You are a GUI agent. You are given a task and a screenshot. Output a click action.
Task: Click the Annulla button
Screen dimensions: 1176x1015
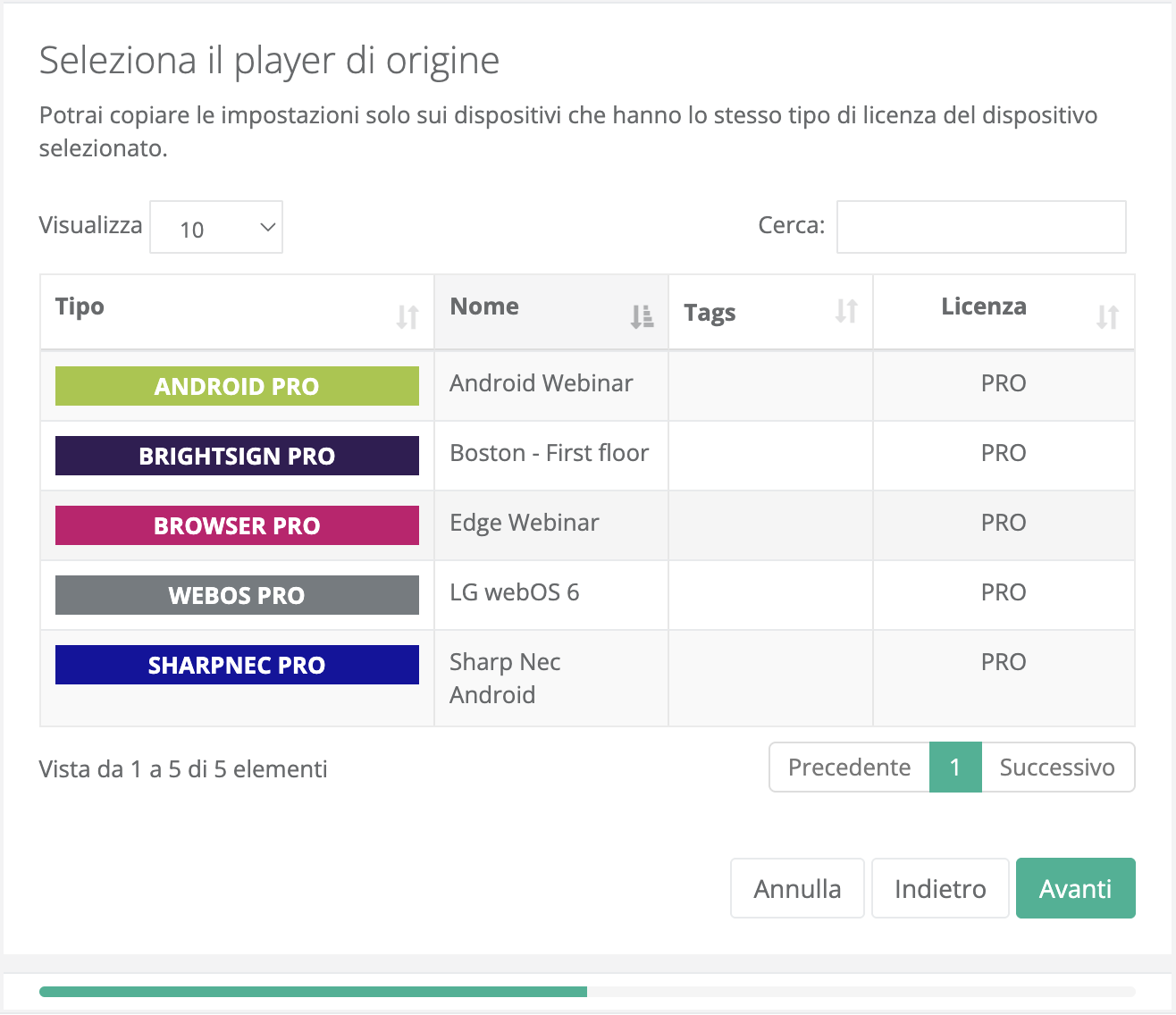(x=796, y=888)
